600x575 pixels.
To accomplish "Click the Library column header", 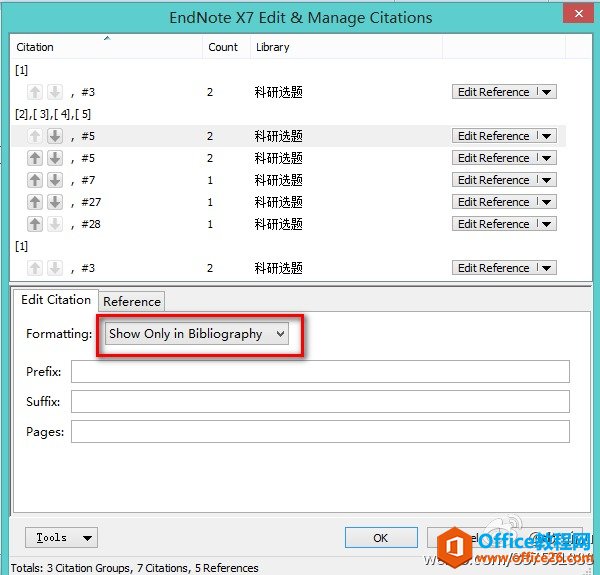I will (x=273, y=47).
